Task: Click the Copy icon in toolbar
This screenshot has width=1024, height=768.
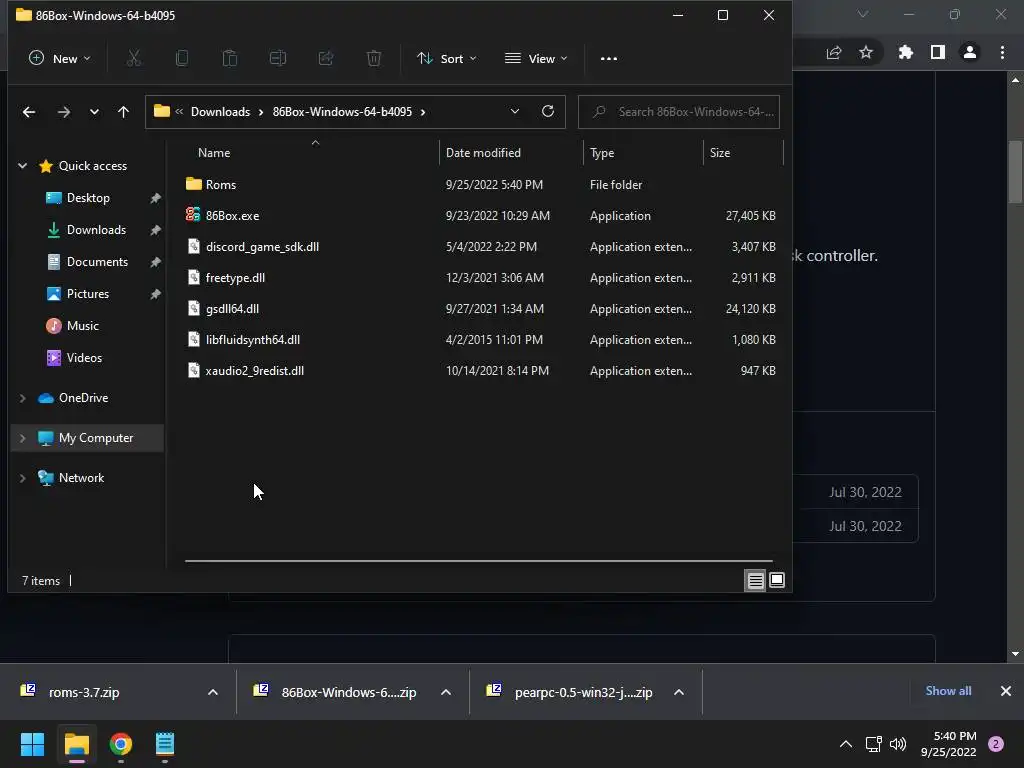Action: pyautogui.click(x=182, y=58)
